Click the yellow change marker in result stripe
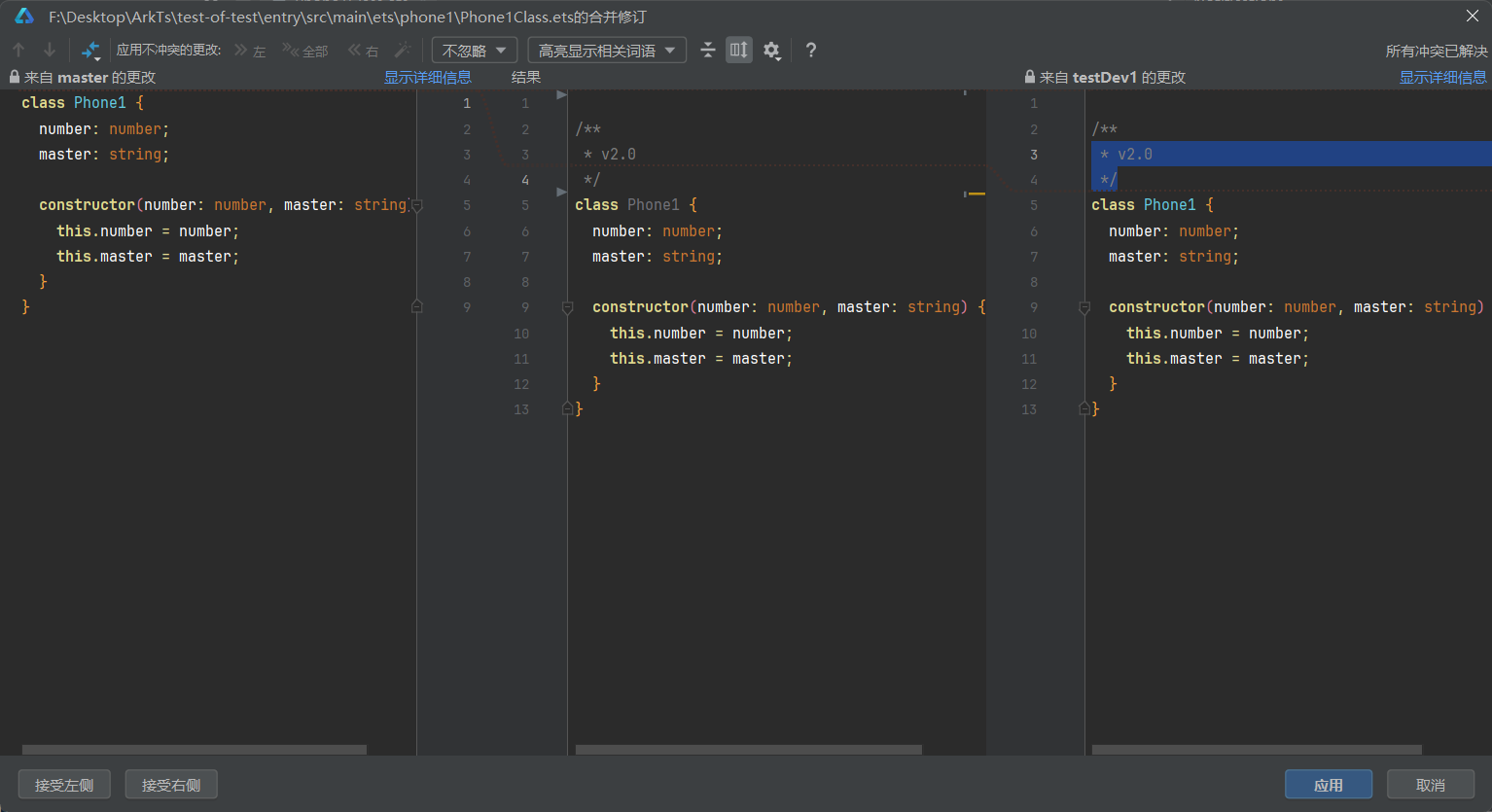The height and width of the screenshot is (812, 1492). (976, 194)
